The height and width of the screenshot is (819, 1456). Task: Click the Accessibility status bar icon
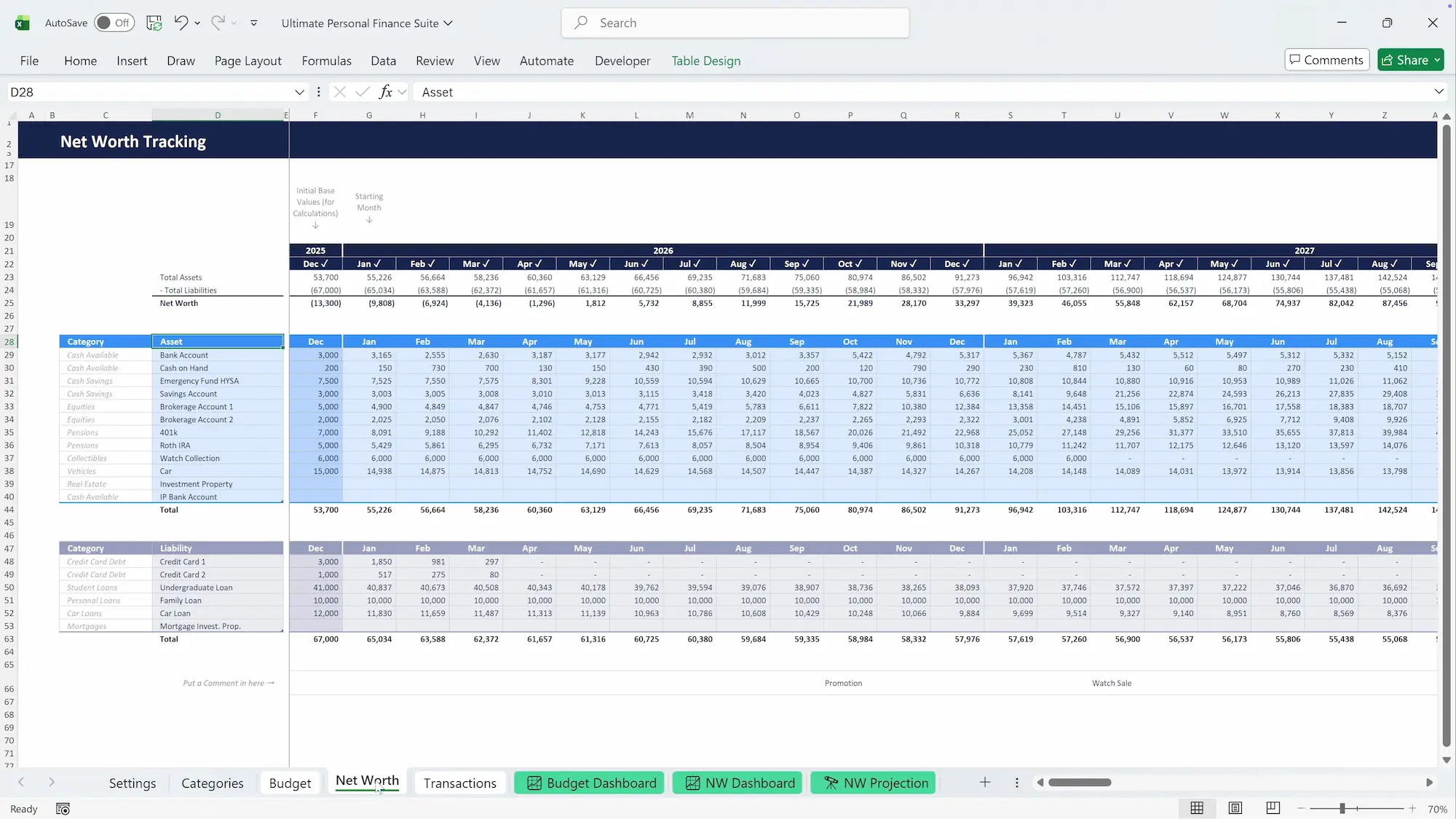tap(63, 809)
